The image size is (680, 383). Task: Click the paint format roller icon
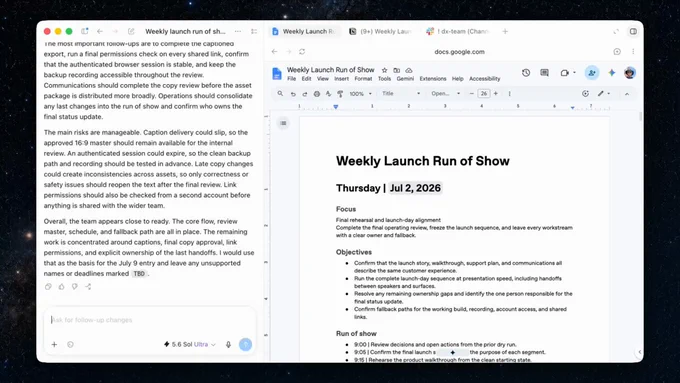point(340,94)
